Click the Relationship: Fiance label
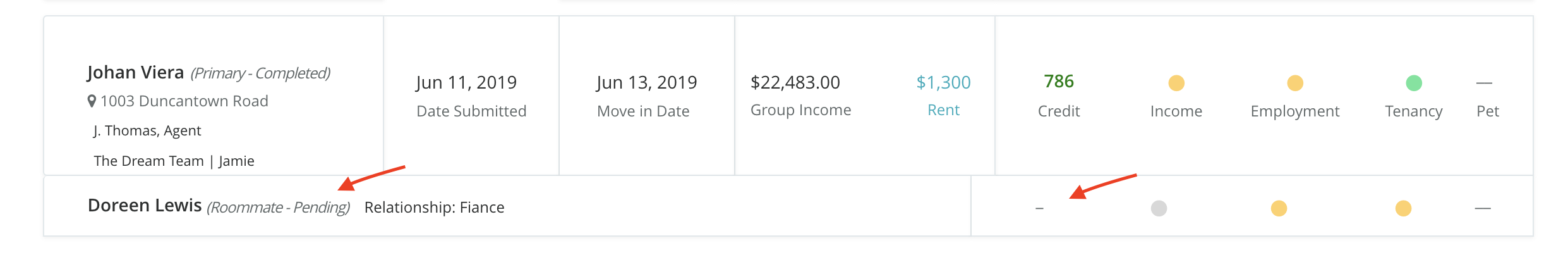The image size is (1568, 262). (x=435, y=208)
